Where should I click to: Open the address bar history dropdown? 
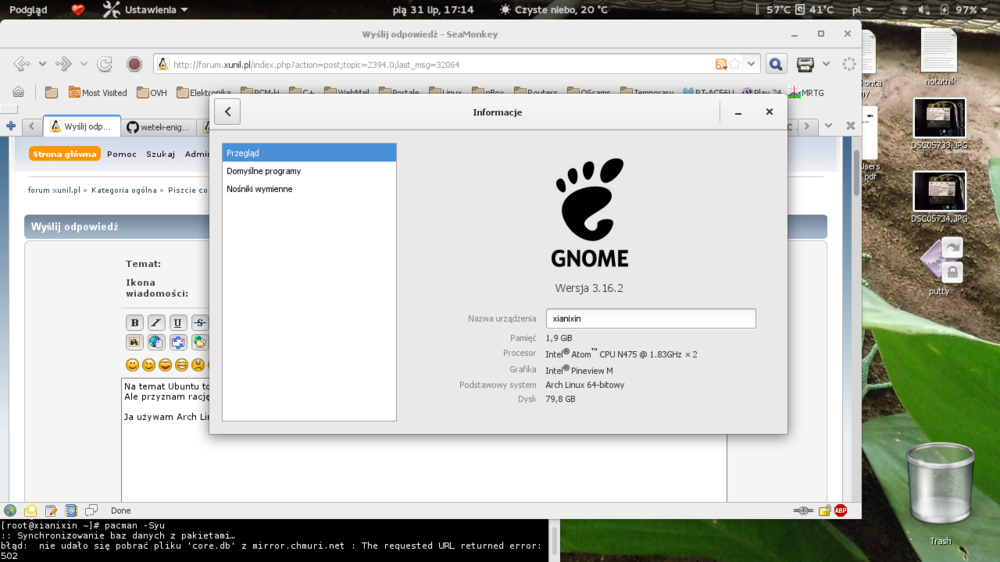752,64
